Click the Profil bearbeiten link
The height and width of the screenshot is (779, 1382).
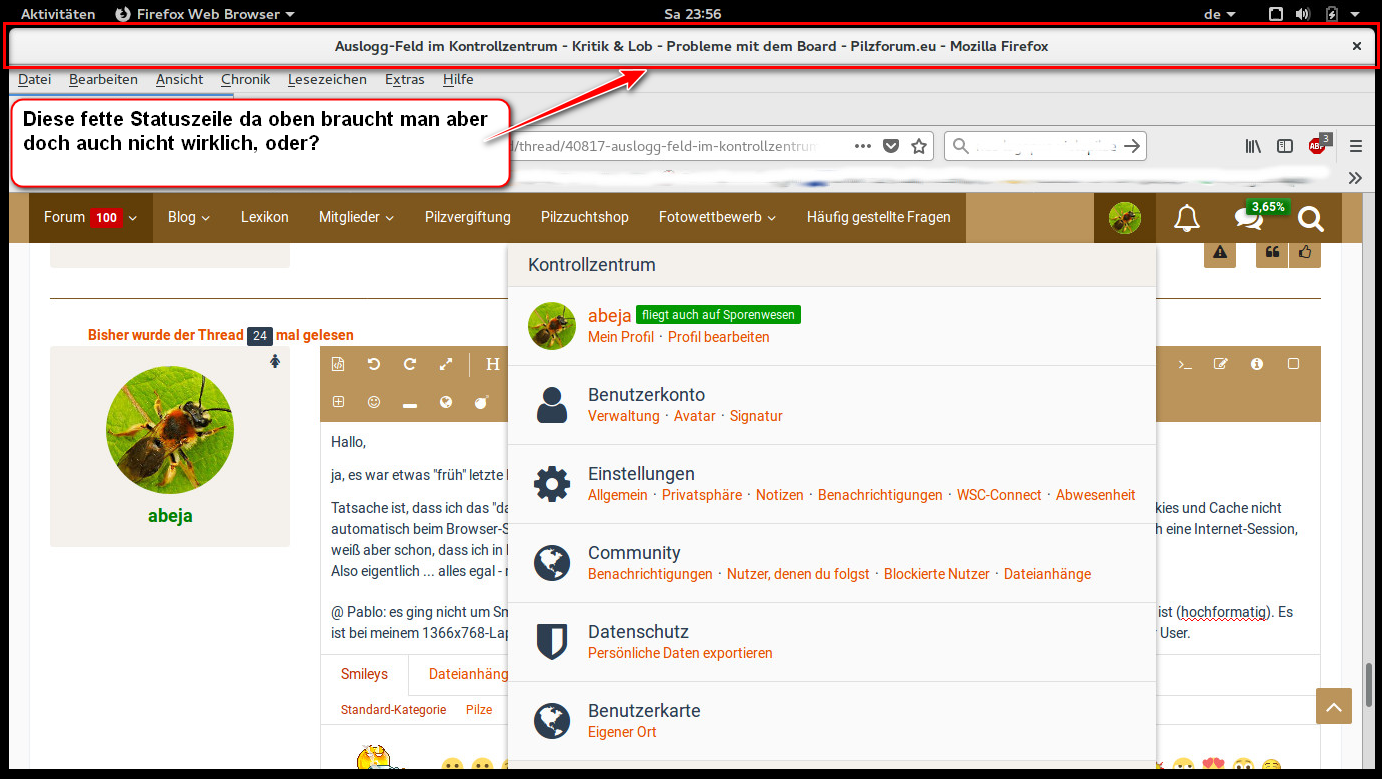pyautogui.click(x=718, y=337)
